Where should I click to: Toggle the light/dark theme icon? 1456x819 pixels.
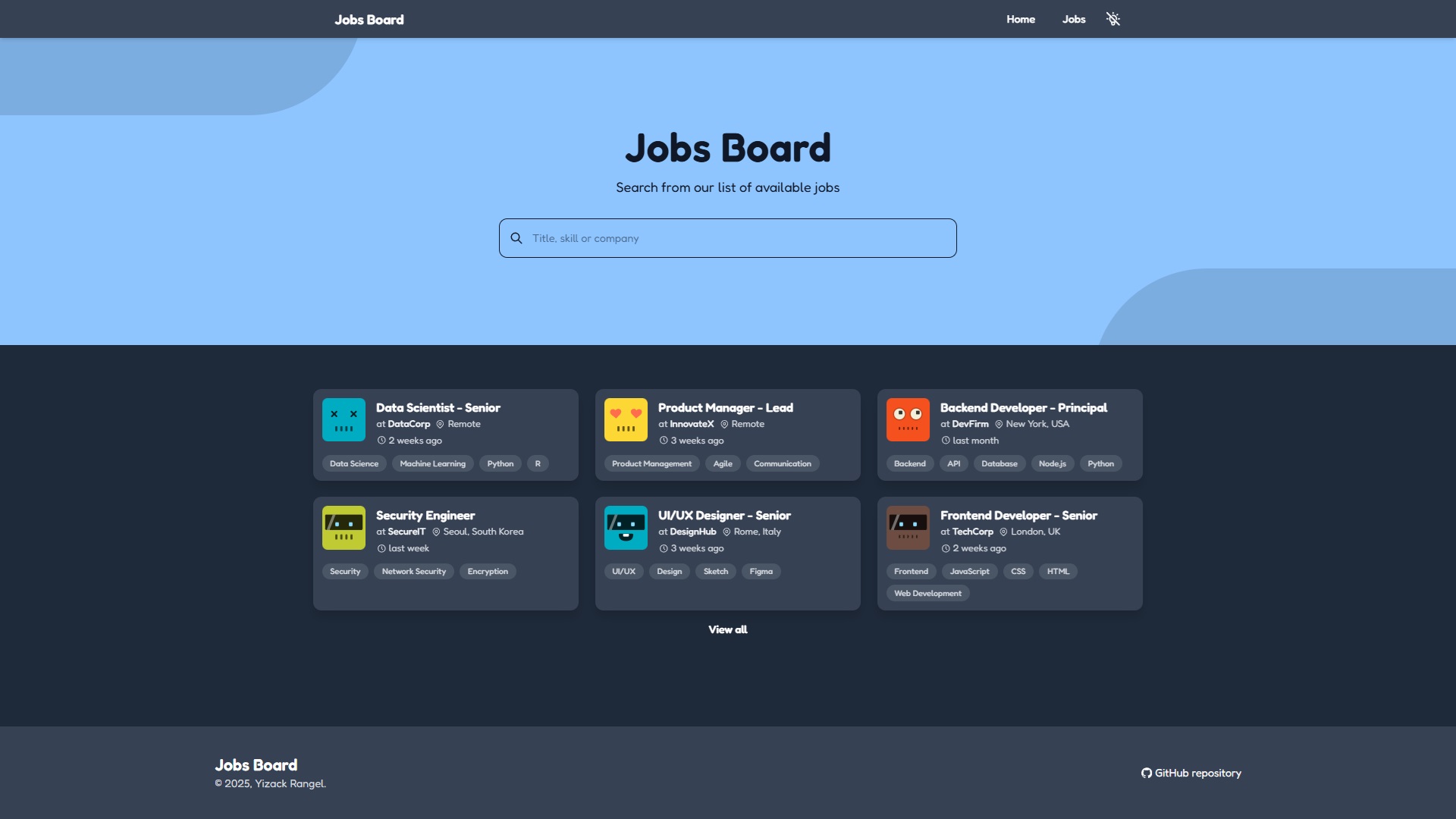1112,19
